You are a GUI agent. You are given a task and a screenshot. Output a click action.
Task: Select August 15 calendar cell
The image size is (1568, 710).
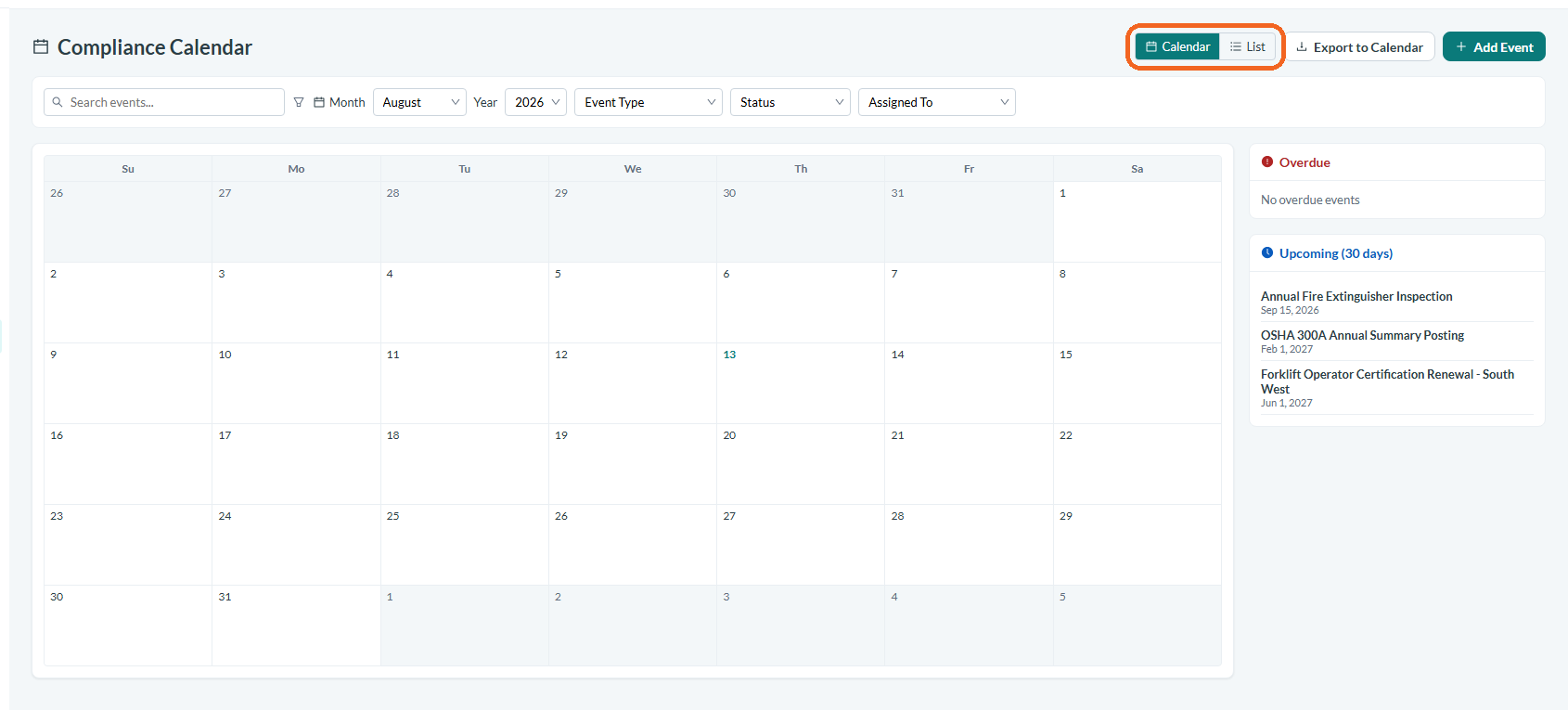[x=1137, y=383]
